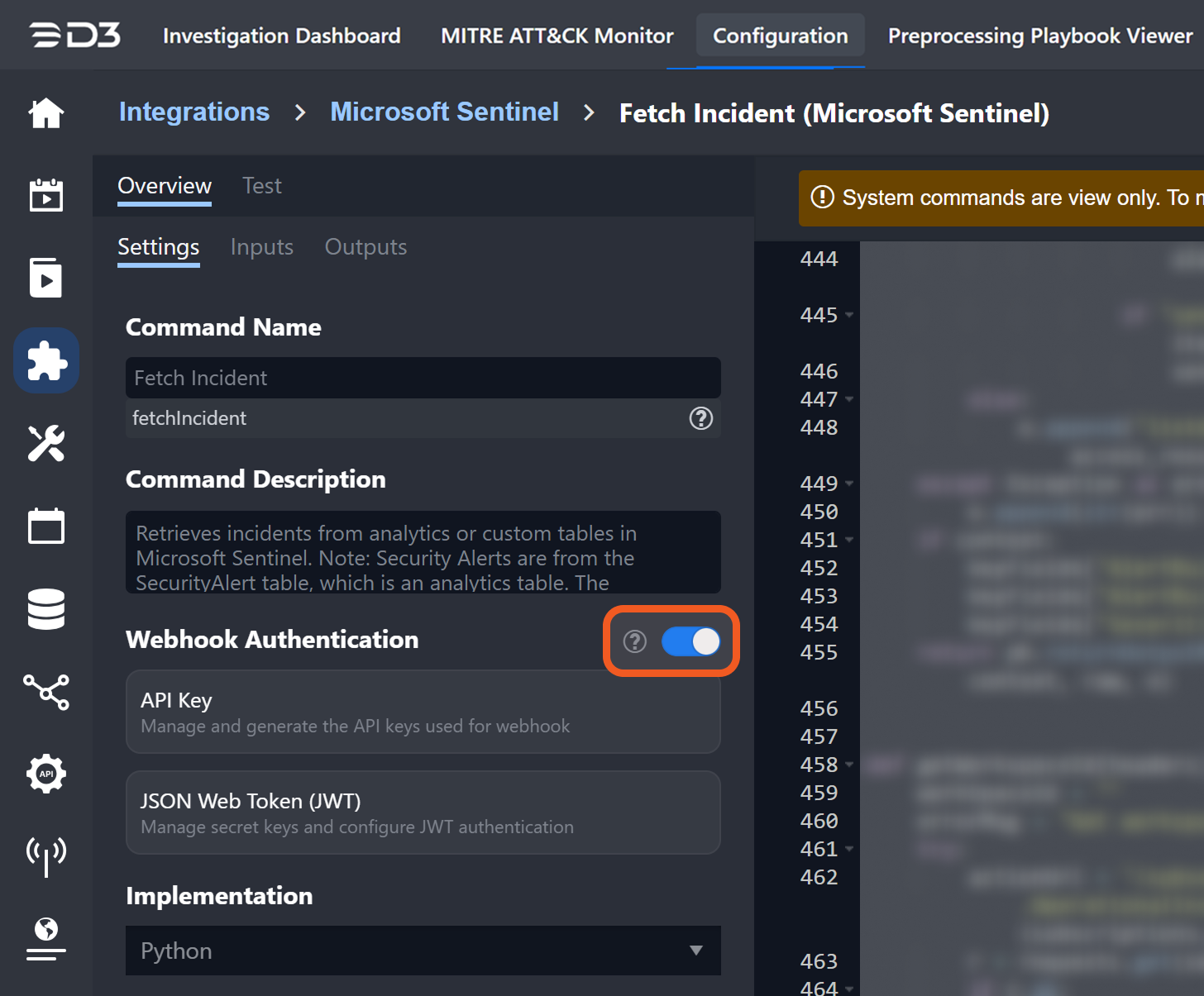Open the wrench and screwdriver tools icon

click(46, 444)
